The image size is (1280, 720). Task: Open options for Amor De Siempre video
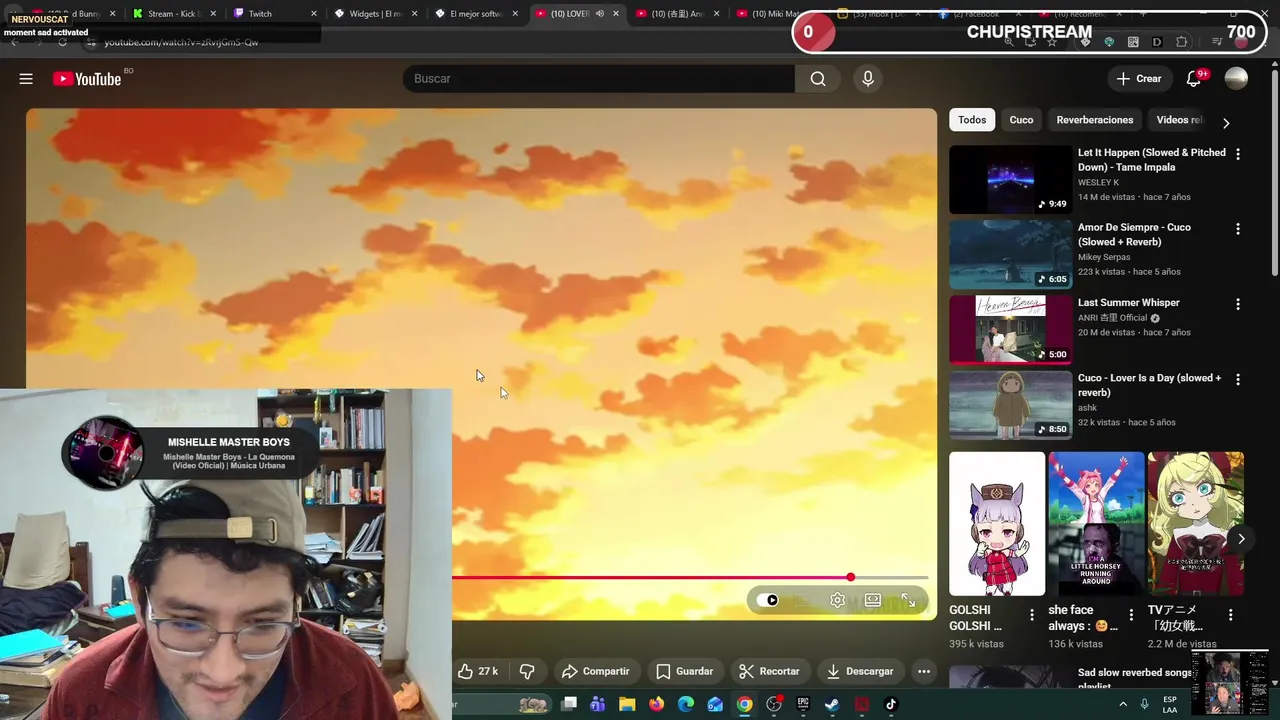pos(1238,229)
